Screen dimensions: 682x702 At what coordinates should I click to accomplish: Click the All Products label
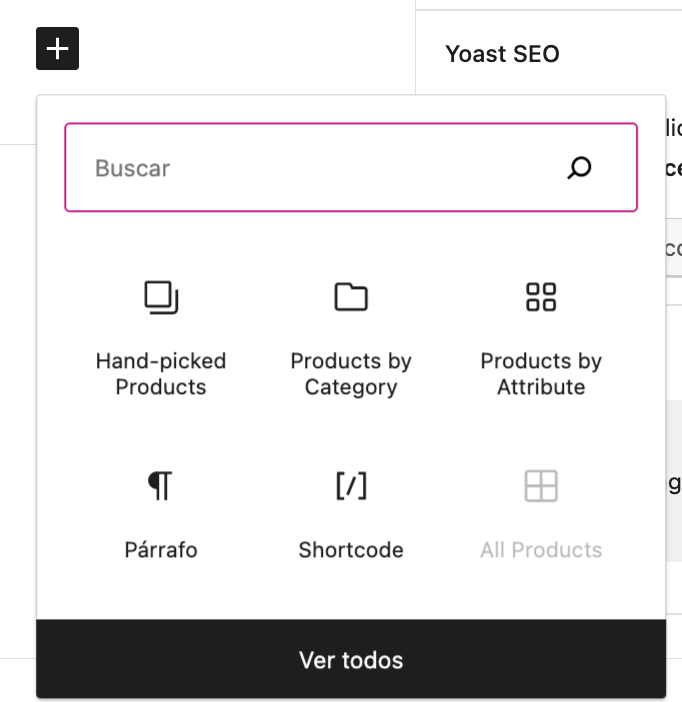click(x=541, y=550)
